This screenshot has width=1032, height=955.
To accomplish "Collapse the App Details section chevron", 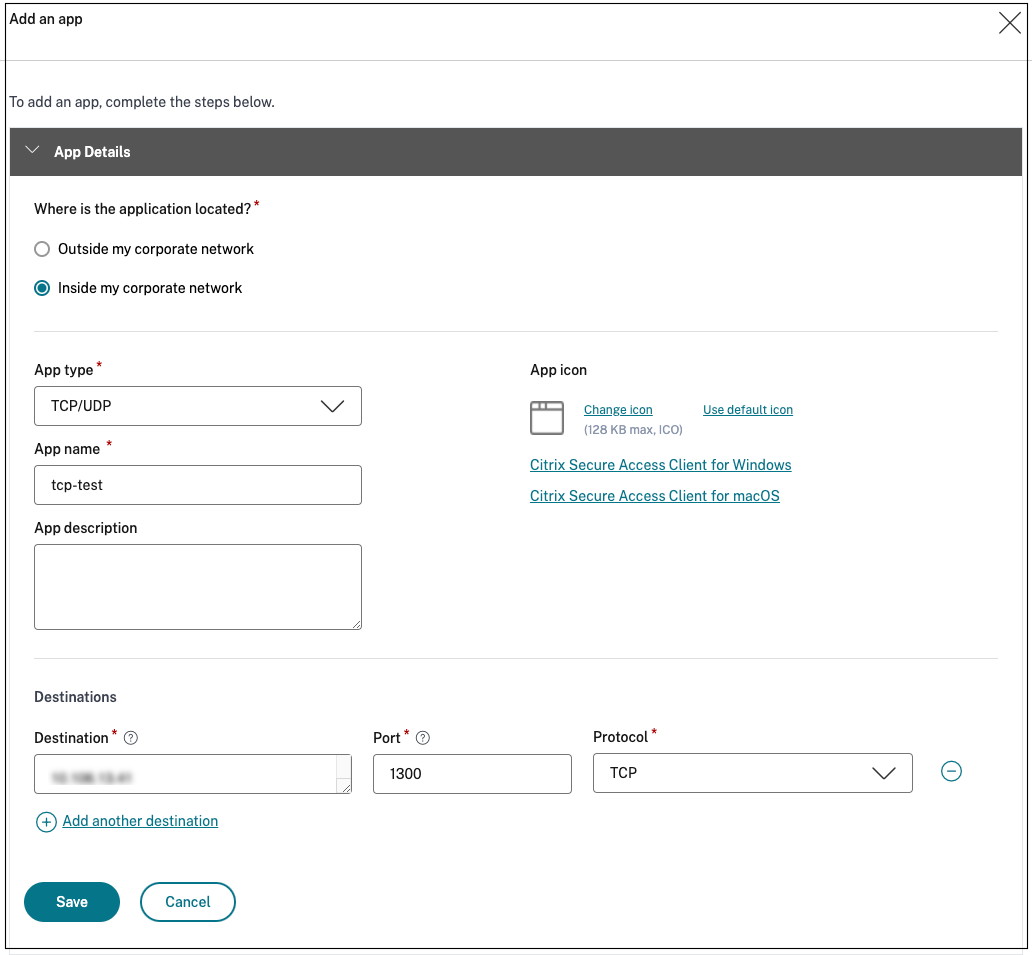I will (33, 151).
